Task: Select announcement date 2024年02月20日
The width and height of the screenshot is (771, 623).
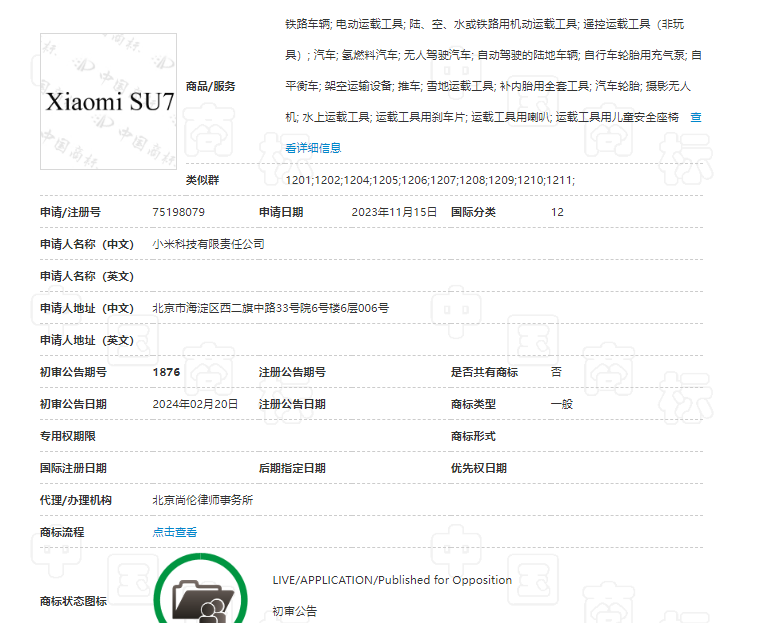Action: point(195,404)
